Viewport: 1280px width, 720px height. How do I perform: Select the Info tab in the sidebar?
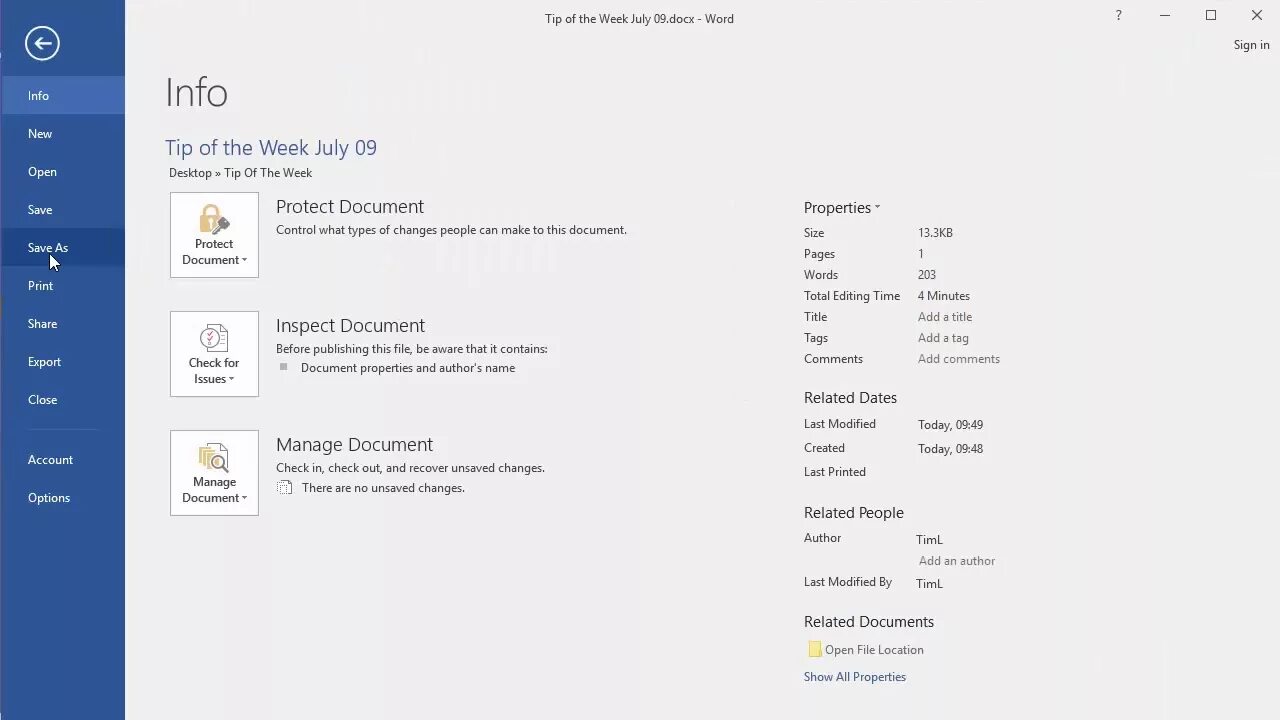[62, 95]
